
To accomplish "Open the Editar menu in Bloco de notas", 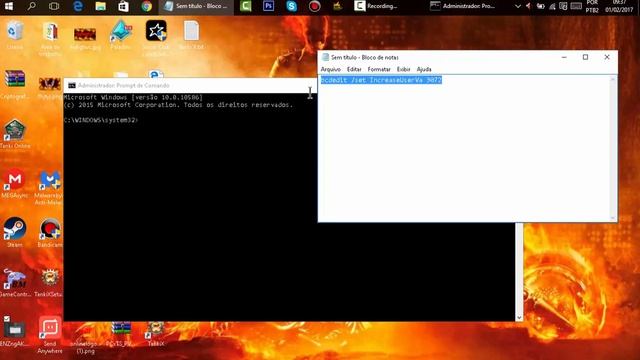I will (354, 69).
